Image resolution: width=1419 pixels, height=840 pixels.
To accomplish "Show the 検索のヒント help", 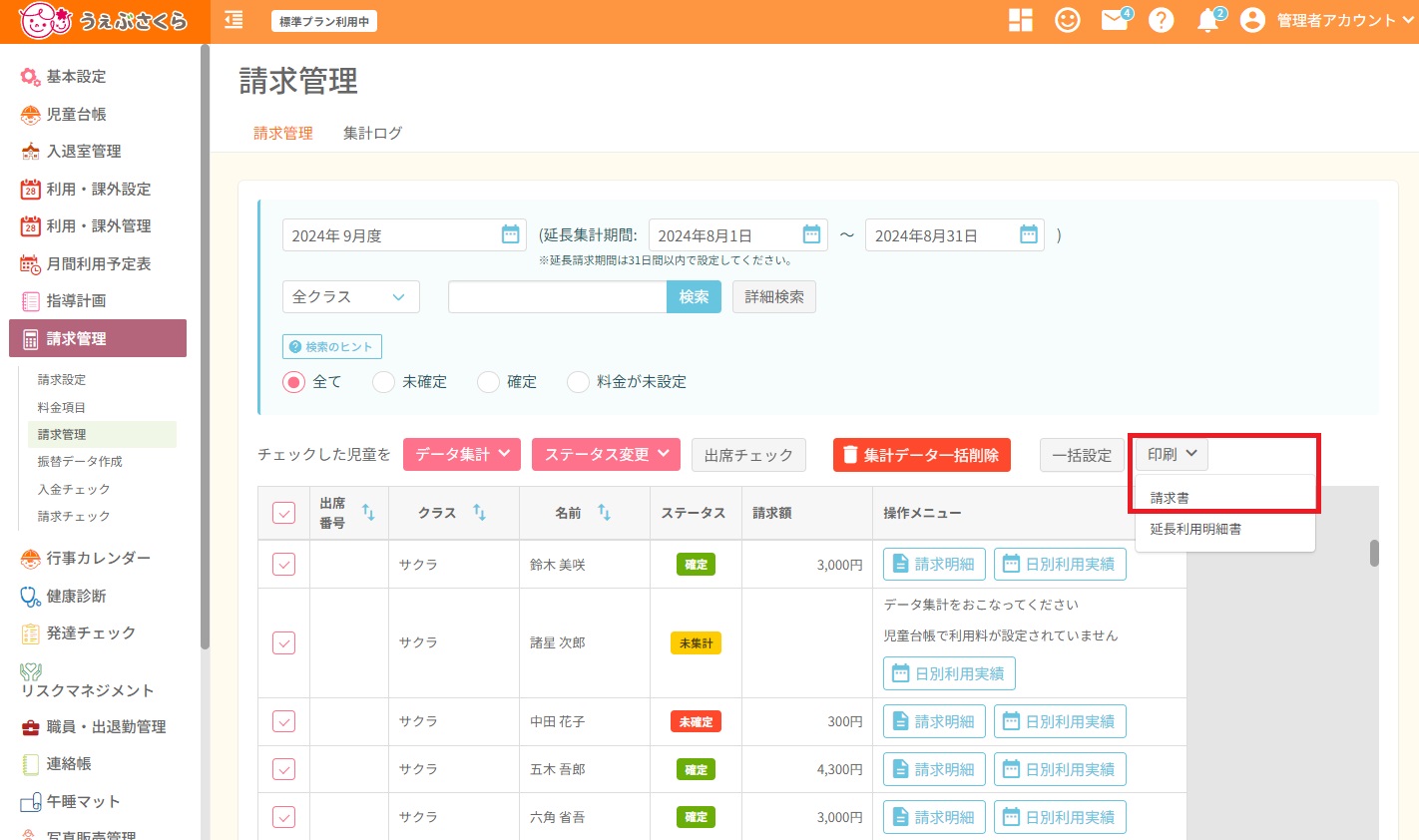I will pos(332,347).
